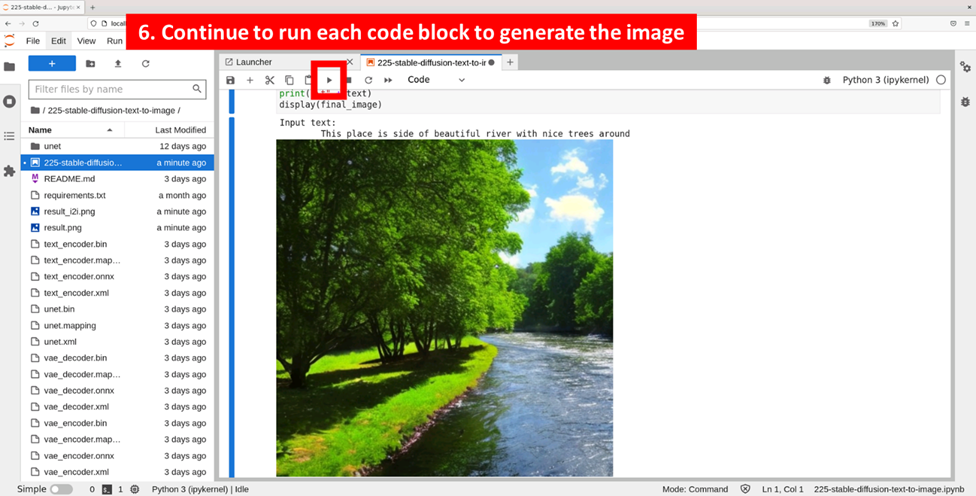Select the text_encoder.onnx file
This screenshot has height=496, width=976.
[118, 276]
